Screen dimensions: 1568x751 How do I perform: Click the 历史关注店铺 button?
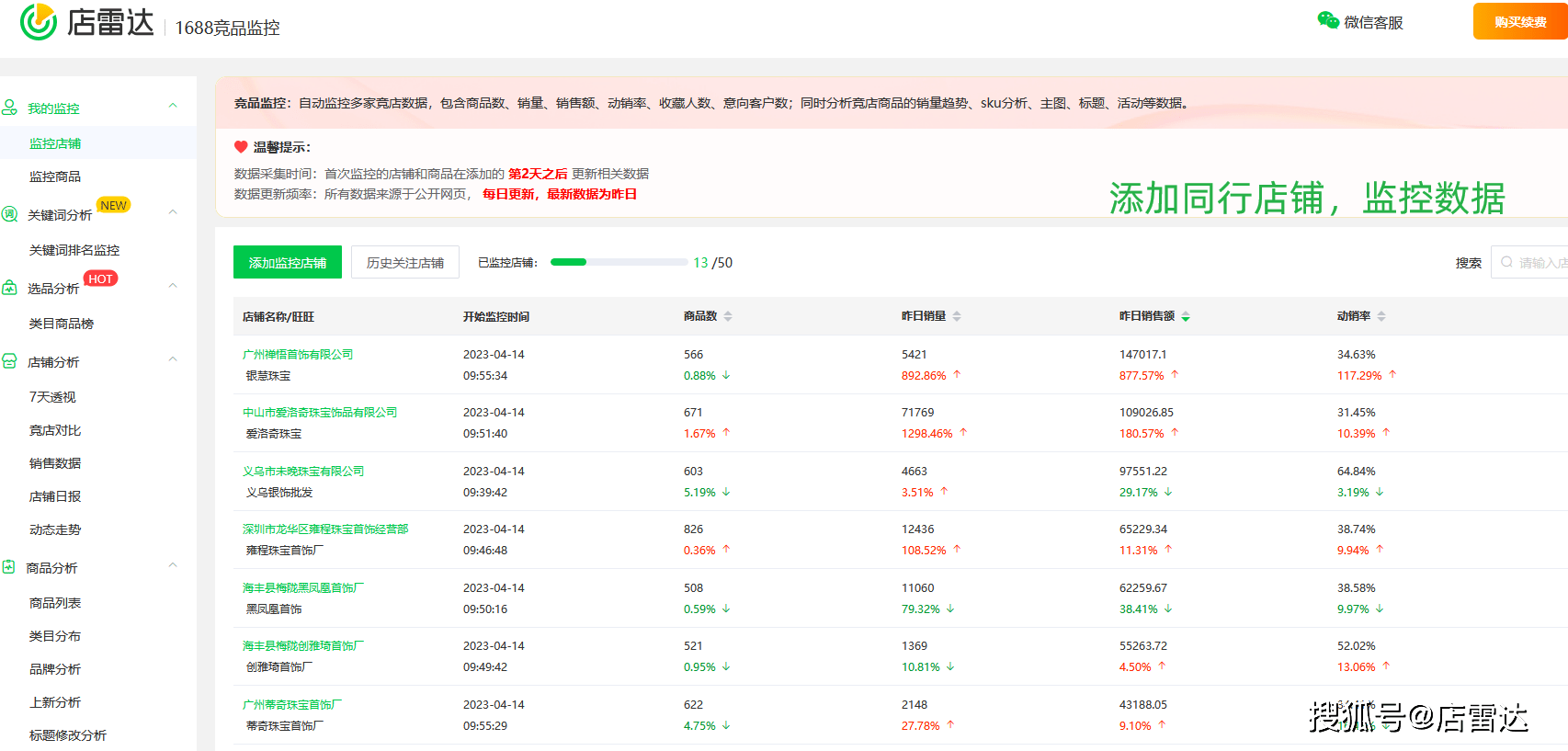(405, 262)
